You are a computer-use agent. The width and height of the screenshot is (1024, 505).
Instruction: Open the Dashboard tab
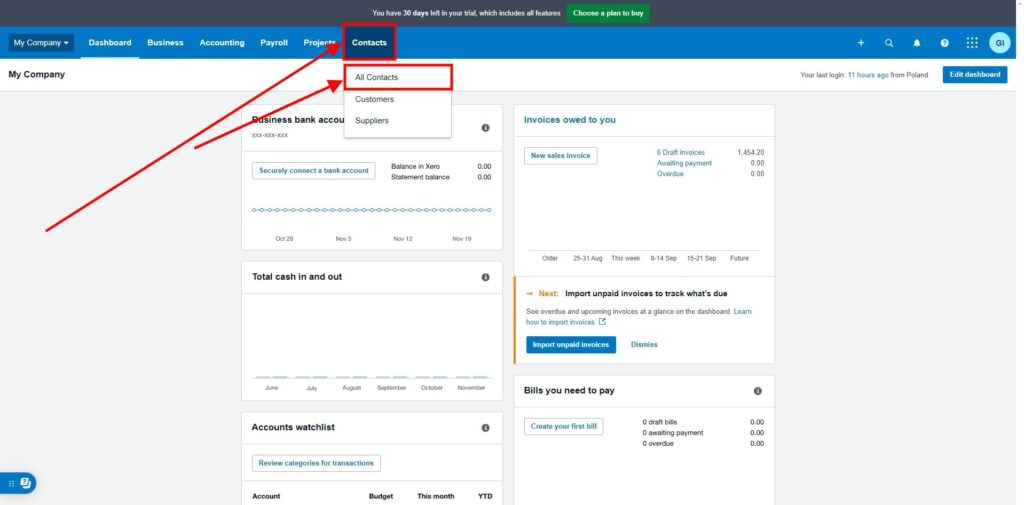[x=110, y=43]
